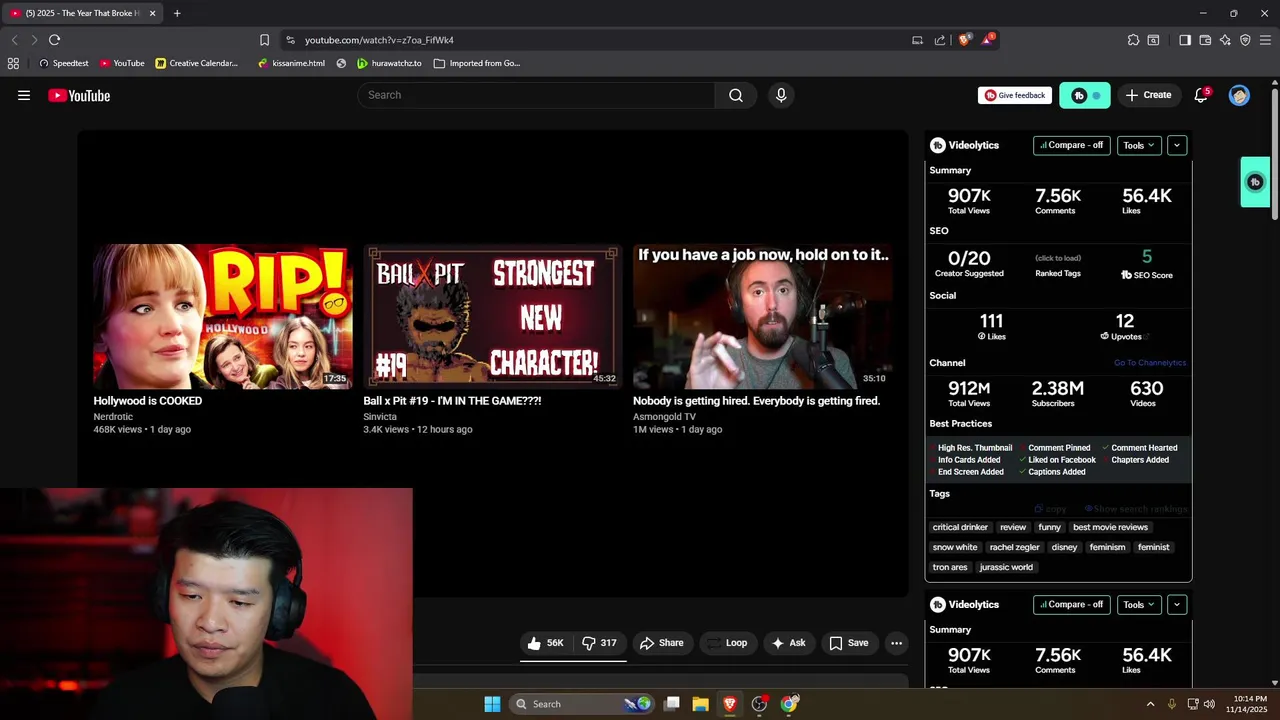
Task: Open the Brave Wallet icon
Action: tap(1205, 40)
